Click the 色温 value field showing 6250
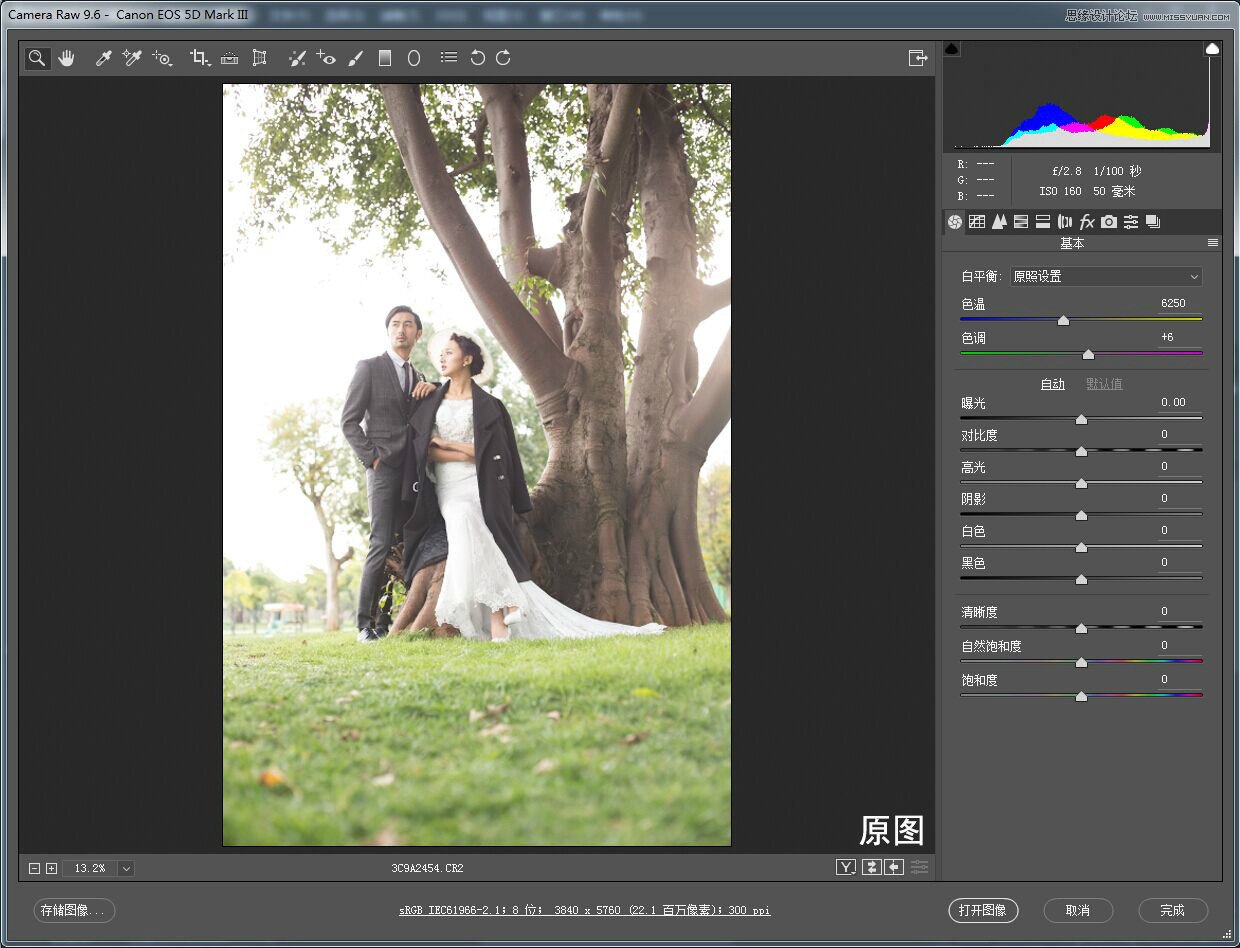Viewport: 1240px width, 948px height. [x=1173, y=304]
